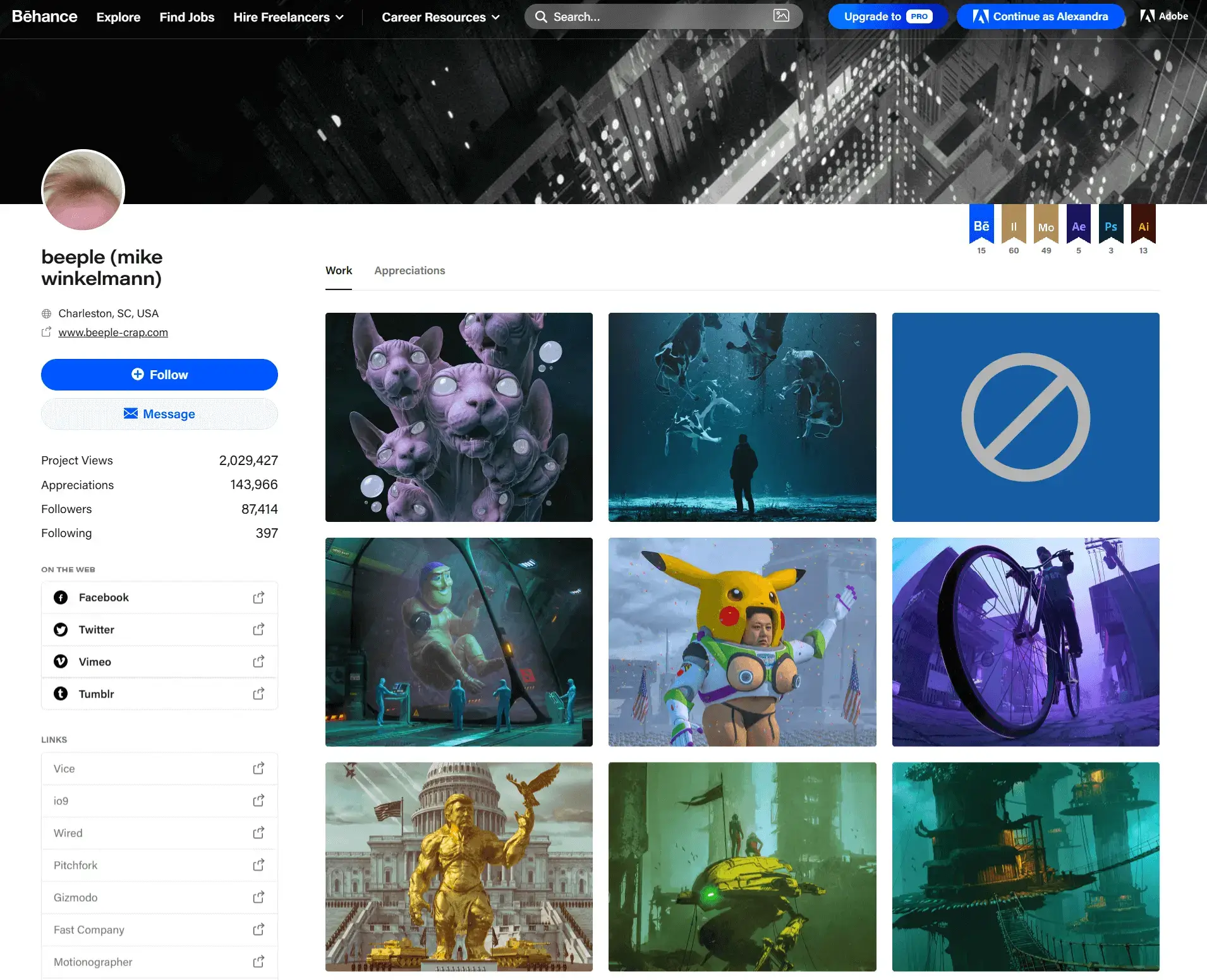Open the Motion Mo badge ribbon

point(1046,224)
